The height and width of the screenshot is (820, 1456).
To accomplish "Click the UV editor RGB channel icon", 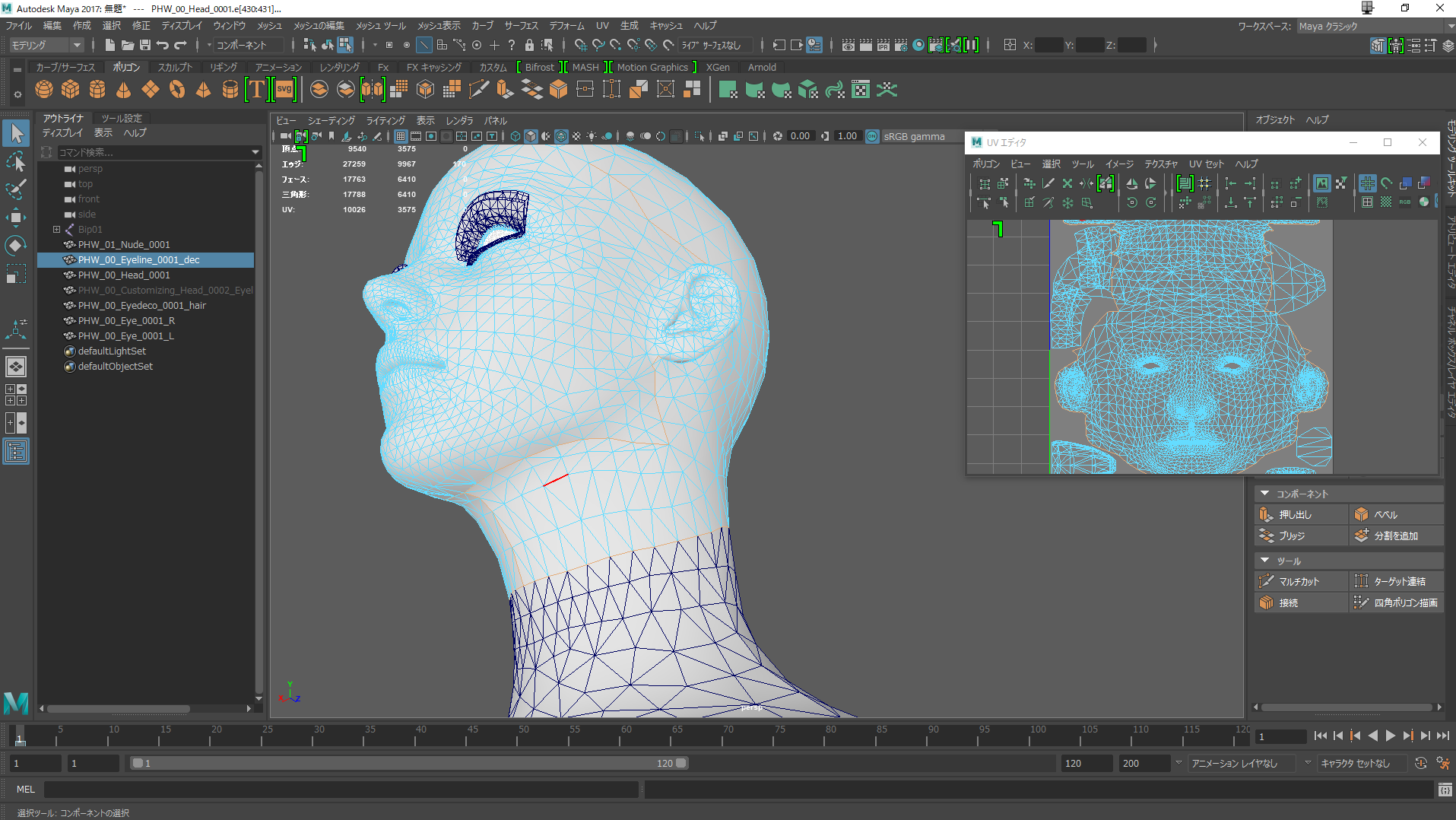I will tap(1404, 202).
